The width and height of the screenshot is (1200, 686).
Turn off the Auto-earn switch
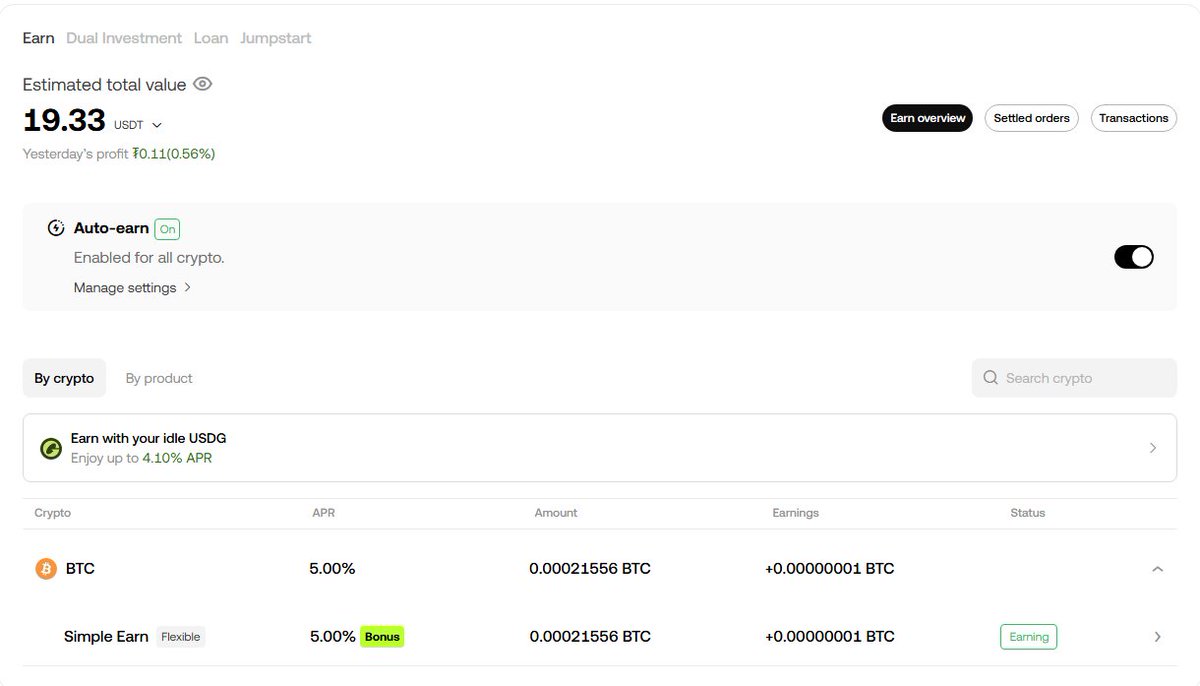click(x=1134, y=257)
